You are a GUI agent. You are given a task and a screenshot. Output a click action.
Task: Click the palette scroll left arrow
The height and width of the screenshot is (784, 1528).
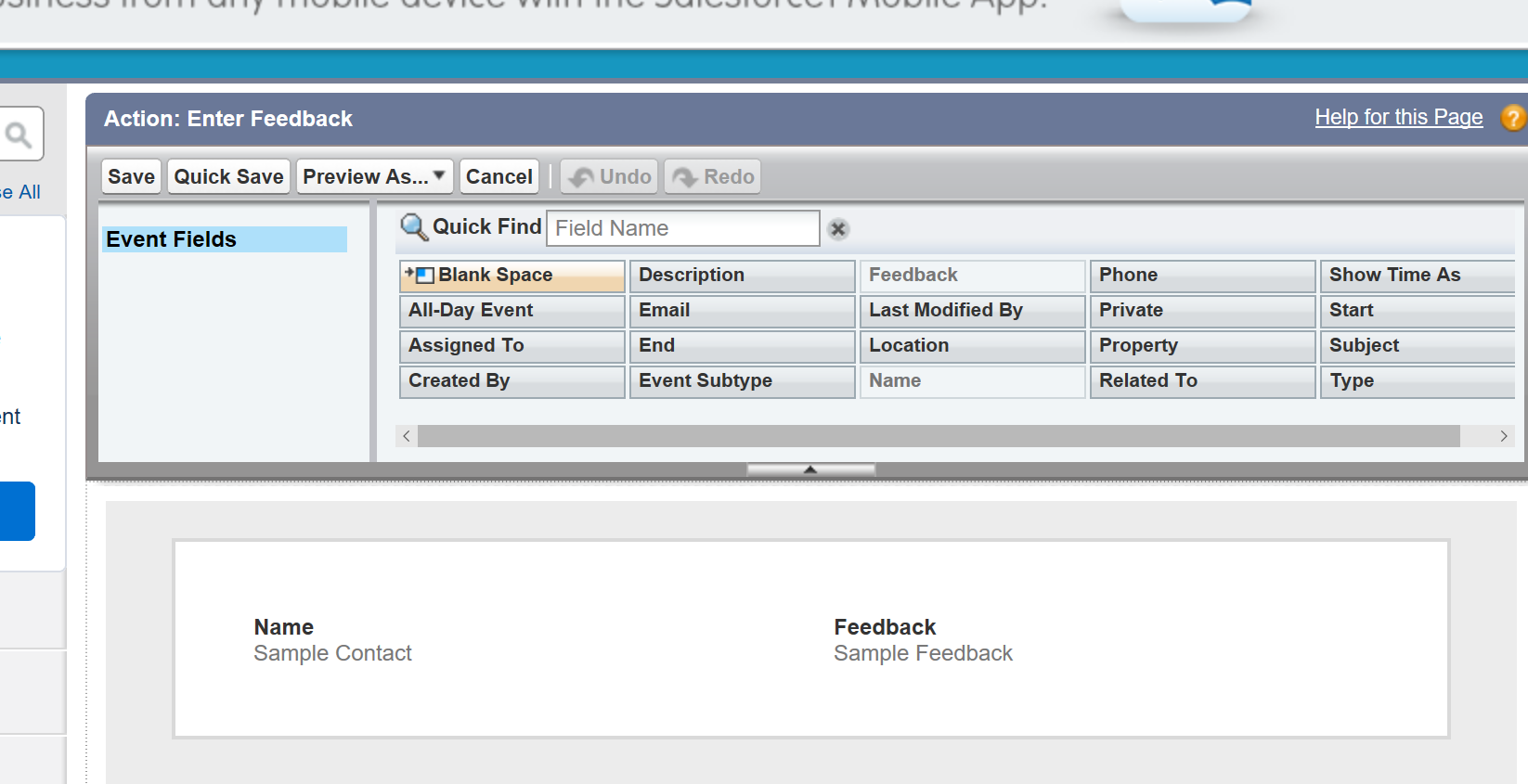pyautogui.click(x=407, y=436)
